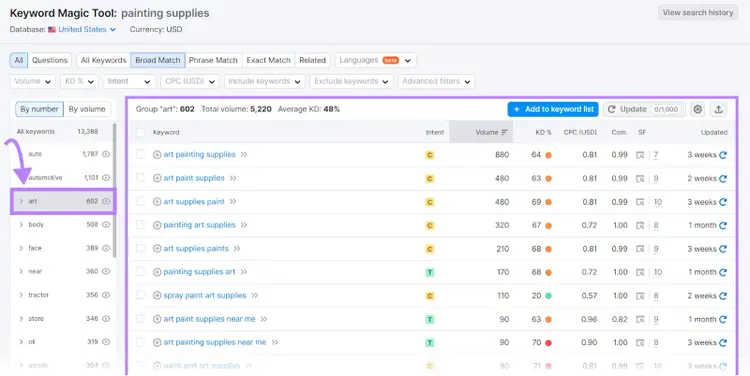Refresh the 'art paint supplies near me' row
Image resolution: width=750 pixels, height=376 pixels.
pos(723,319)
